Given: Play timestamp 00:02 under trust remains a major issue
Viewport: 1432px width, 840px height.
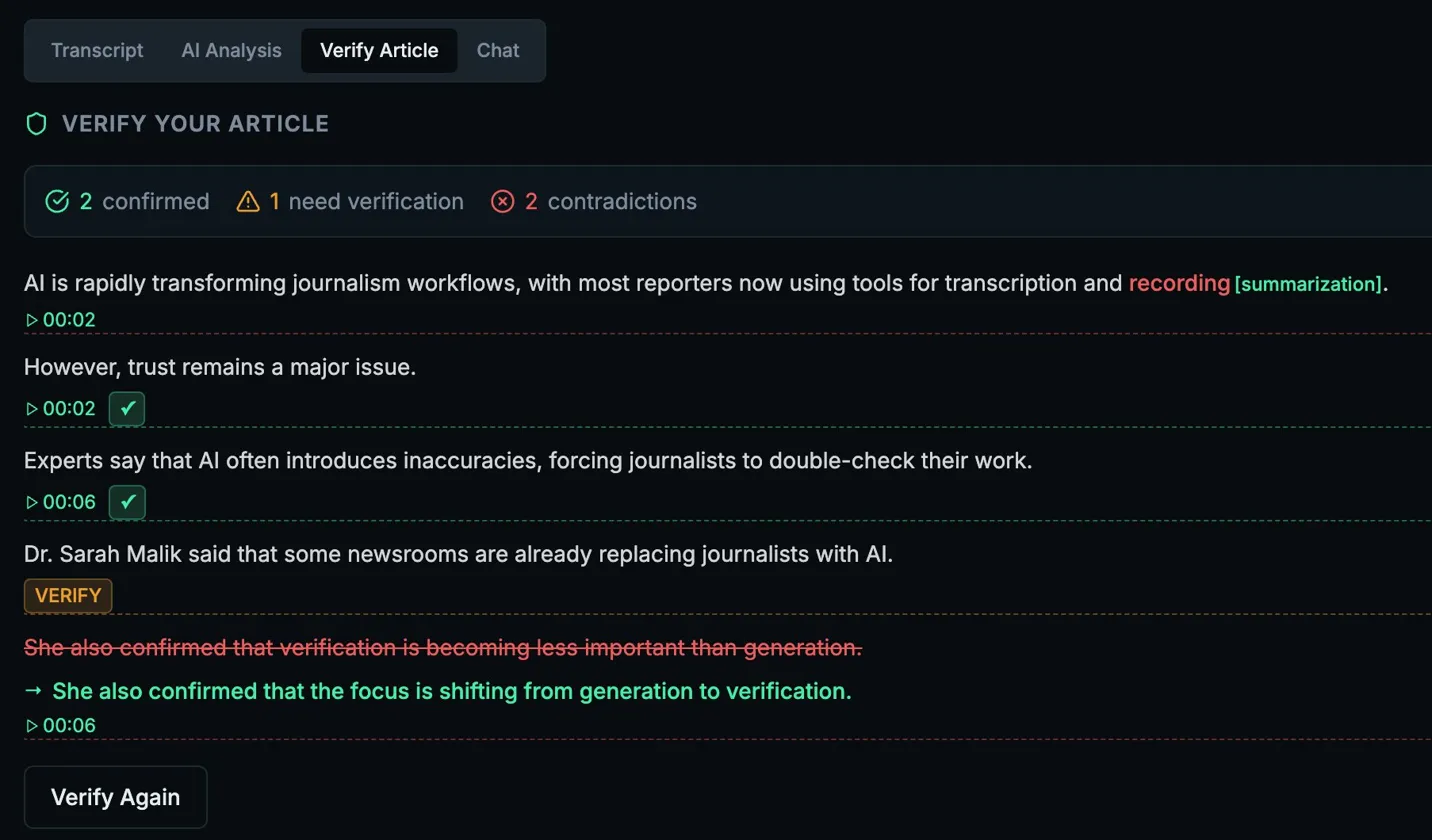Looking at the screenshot, I should coord(60,408).
